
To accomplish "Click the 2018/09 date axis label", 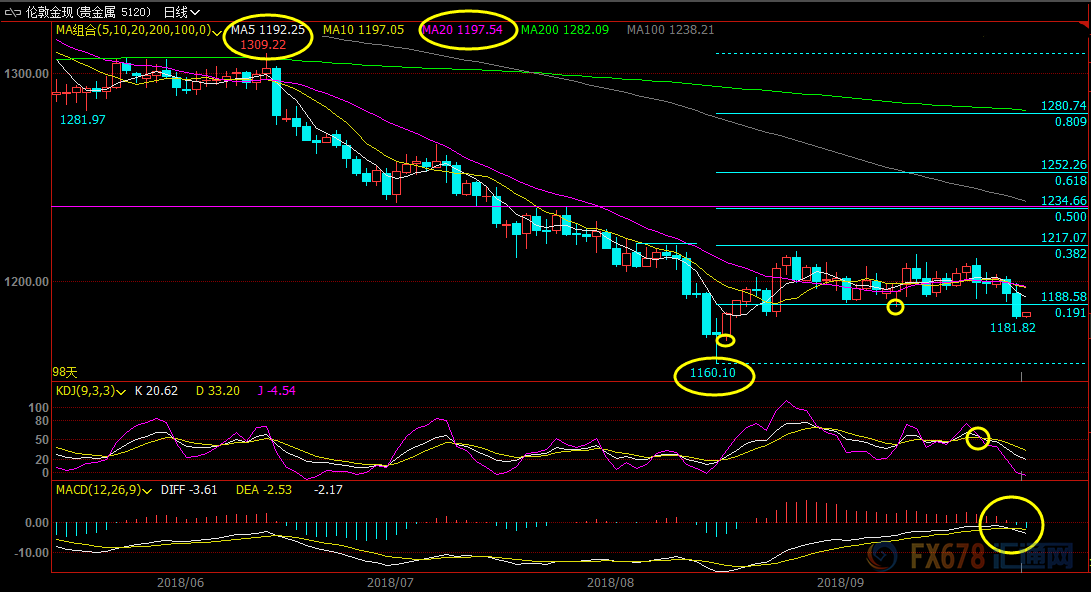I will tap(841, 581).
